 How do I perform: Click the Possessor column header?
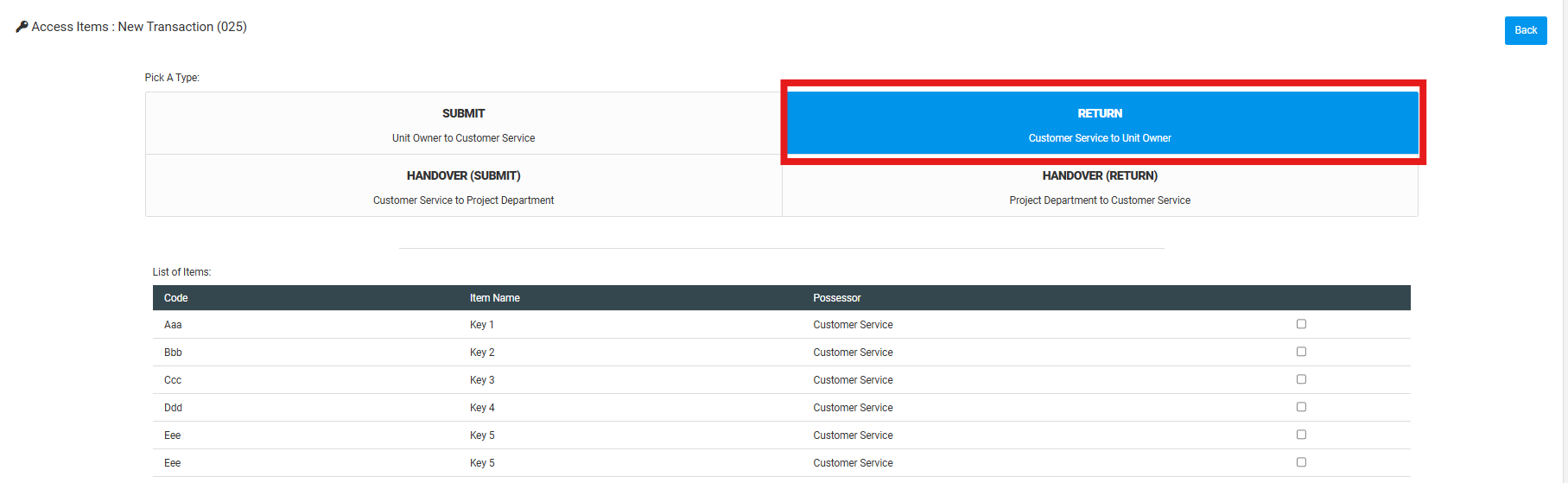837,298
